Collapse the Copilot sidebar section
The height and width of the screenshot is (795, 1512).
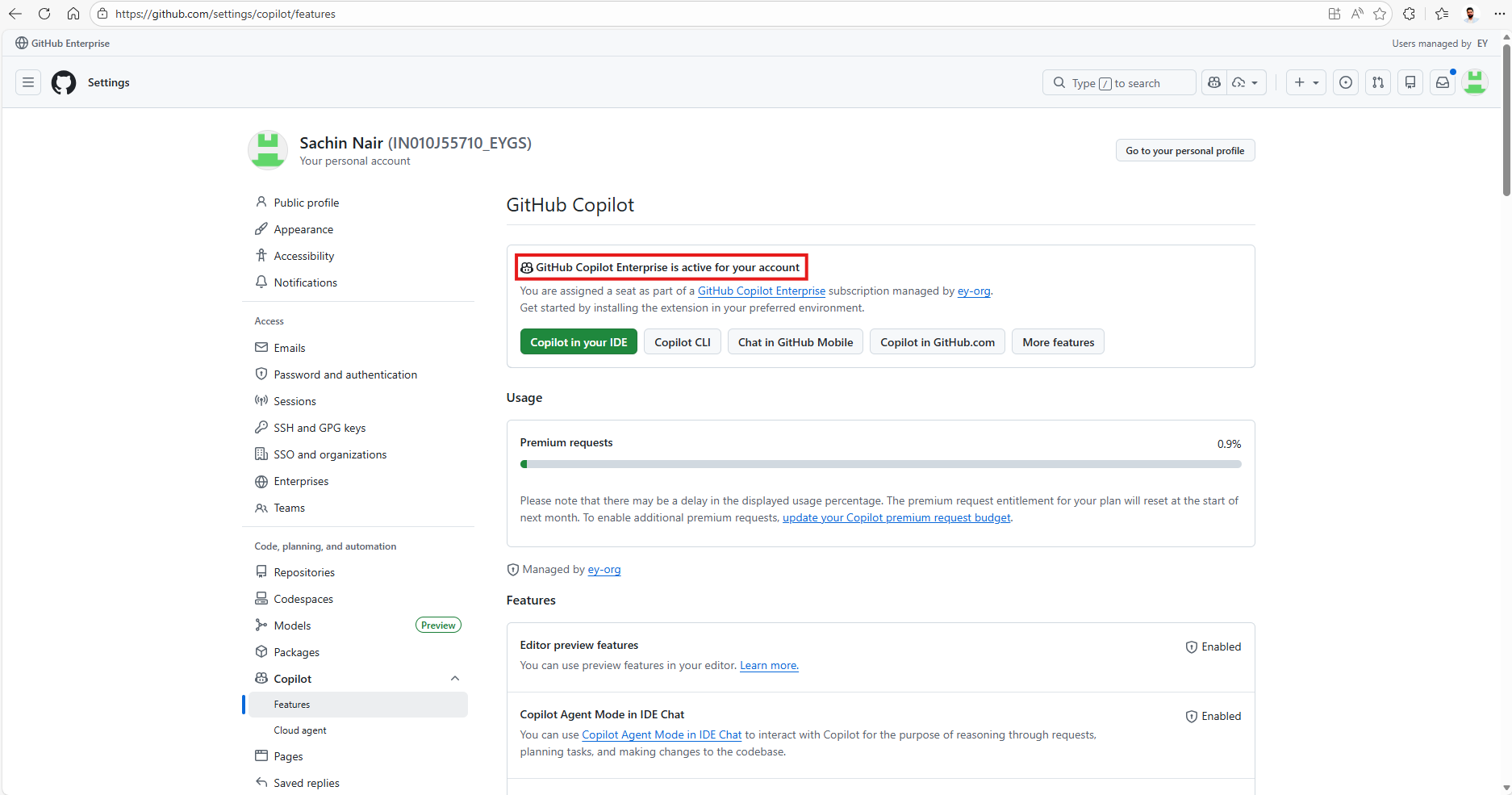coord(455,679)
